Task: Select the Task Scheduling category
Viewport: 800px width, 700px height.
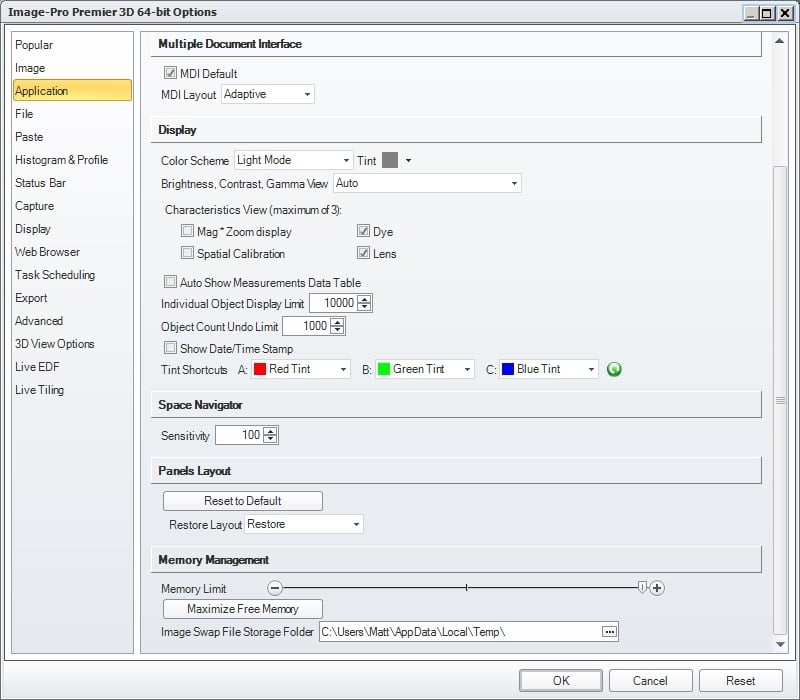Action: point(72,274)
